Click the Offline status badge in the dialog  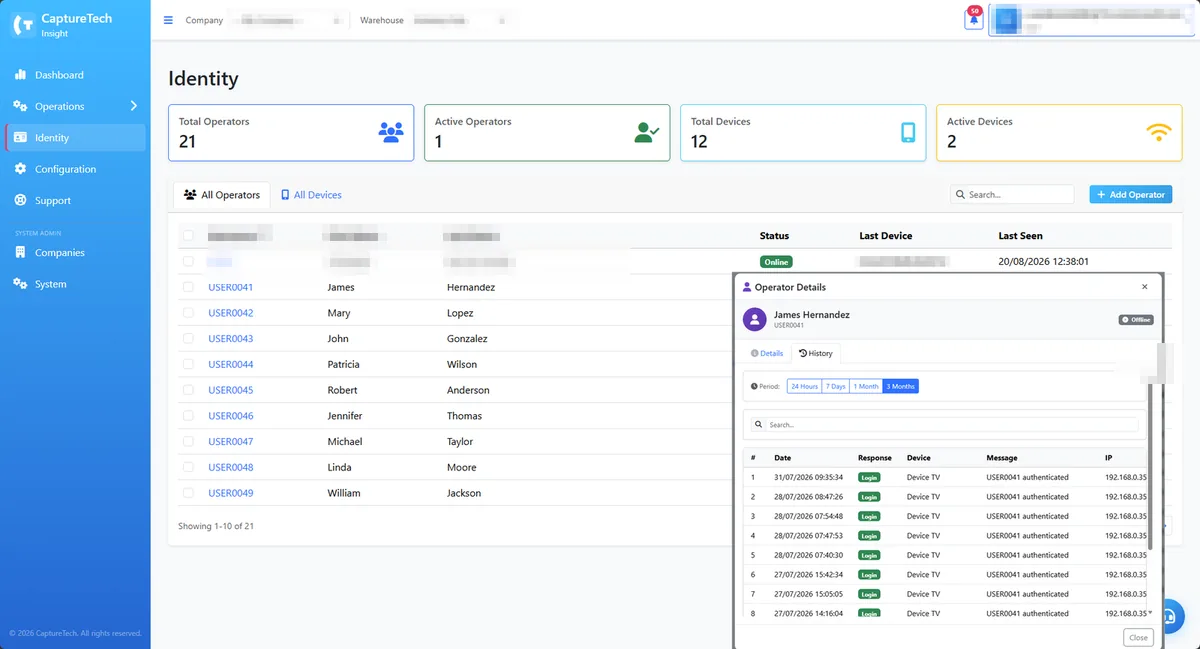[x=1136, y=320]
